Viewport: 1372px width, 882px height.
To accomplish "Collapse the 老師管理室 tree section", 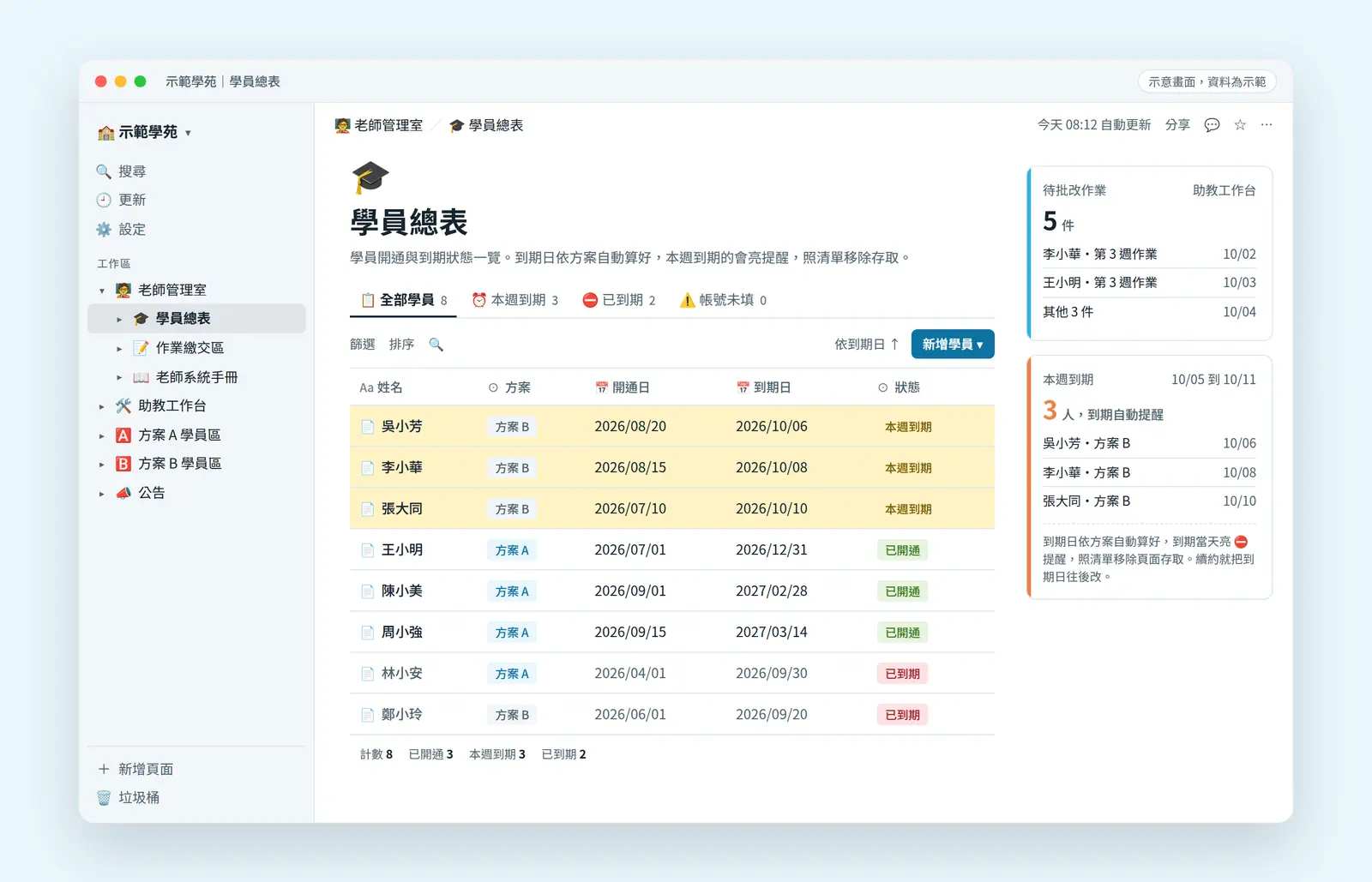I will pyautogui.click(x=102, y=291).
